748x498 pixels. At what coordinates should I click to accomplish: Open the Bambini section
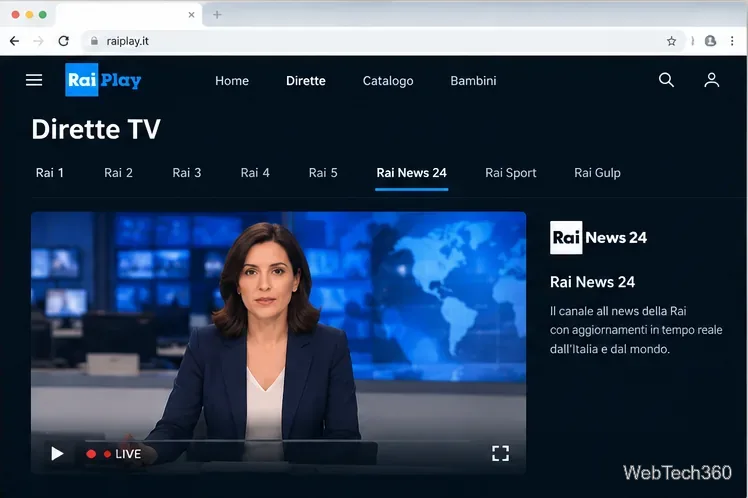click(473, 81)
